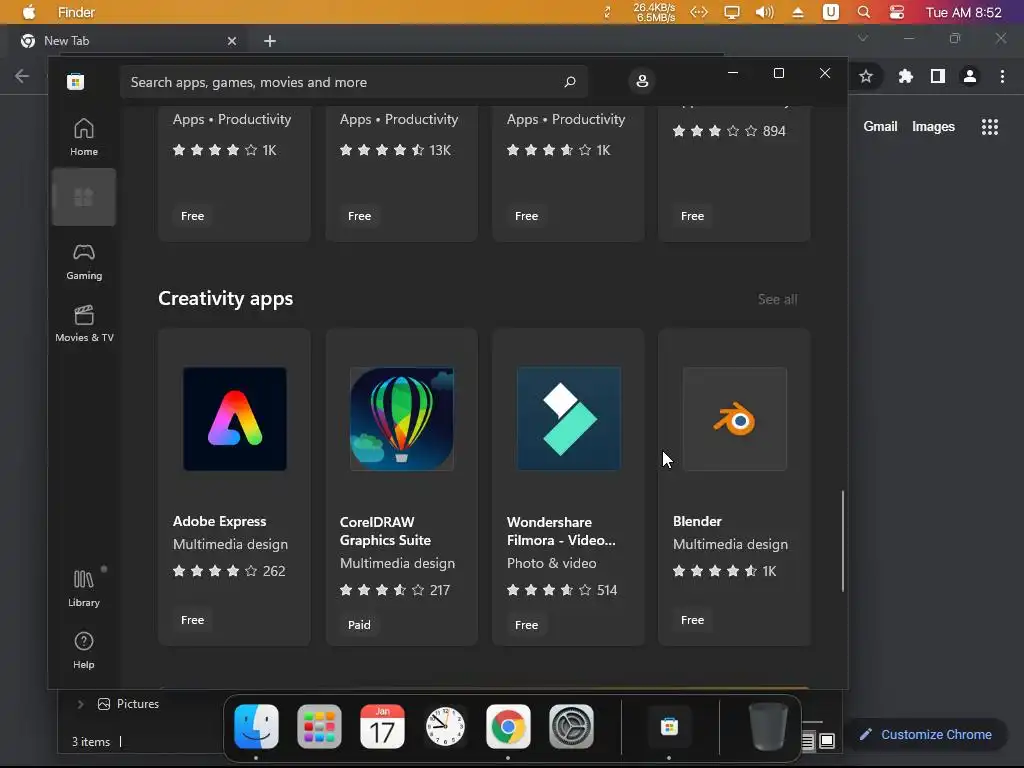Open Spotlight search in menu bar
The width and height of the screenshot is (1024, 768).
click(x=863, y=12)
